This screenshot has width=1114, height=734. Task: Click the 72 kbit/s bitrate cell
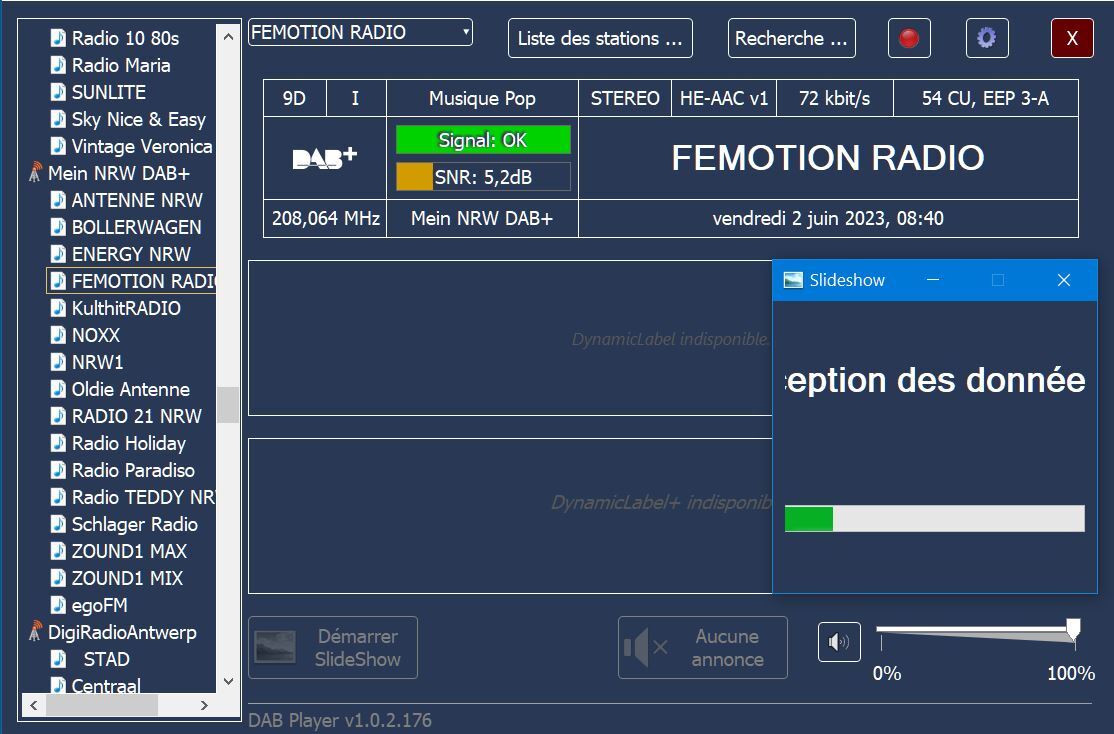[x=835, y=98]
